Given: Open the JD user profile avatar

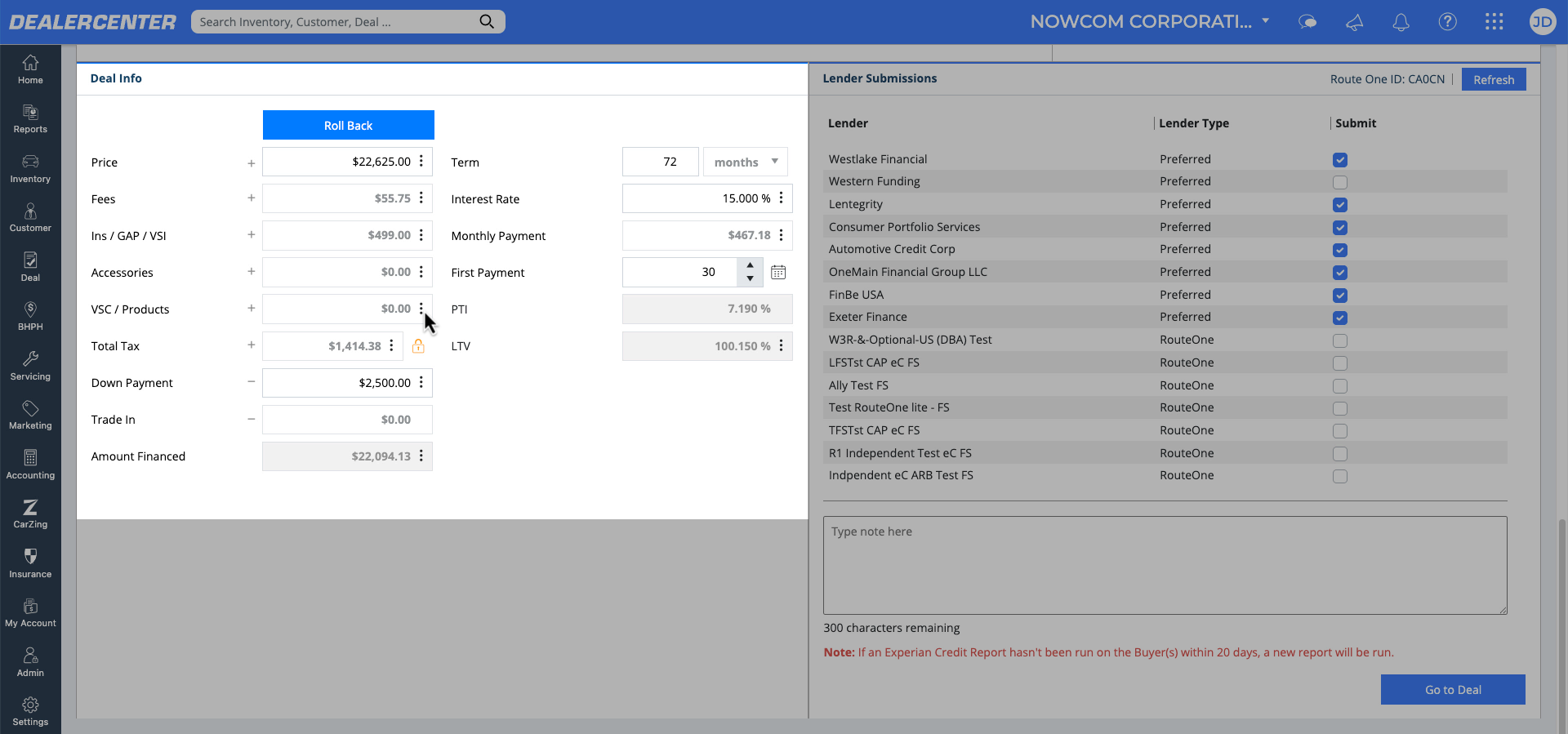Looking at the screenshot, I should tap(1542, 22).
